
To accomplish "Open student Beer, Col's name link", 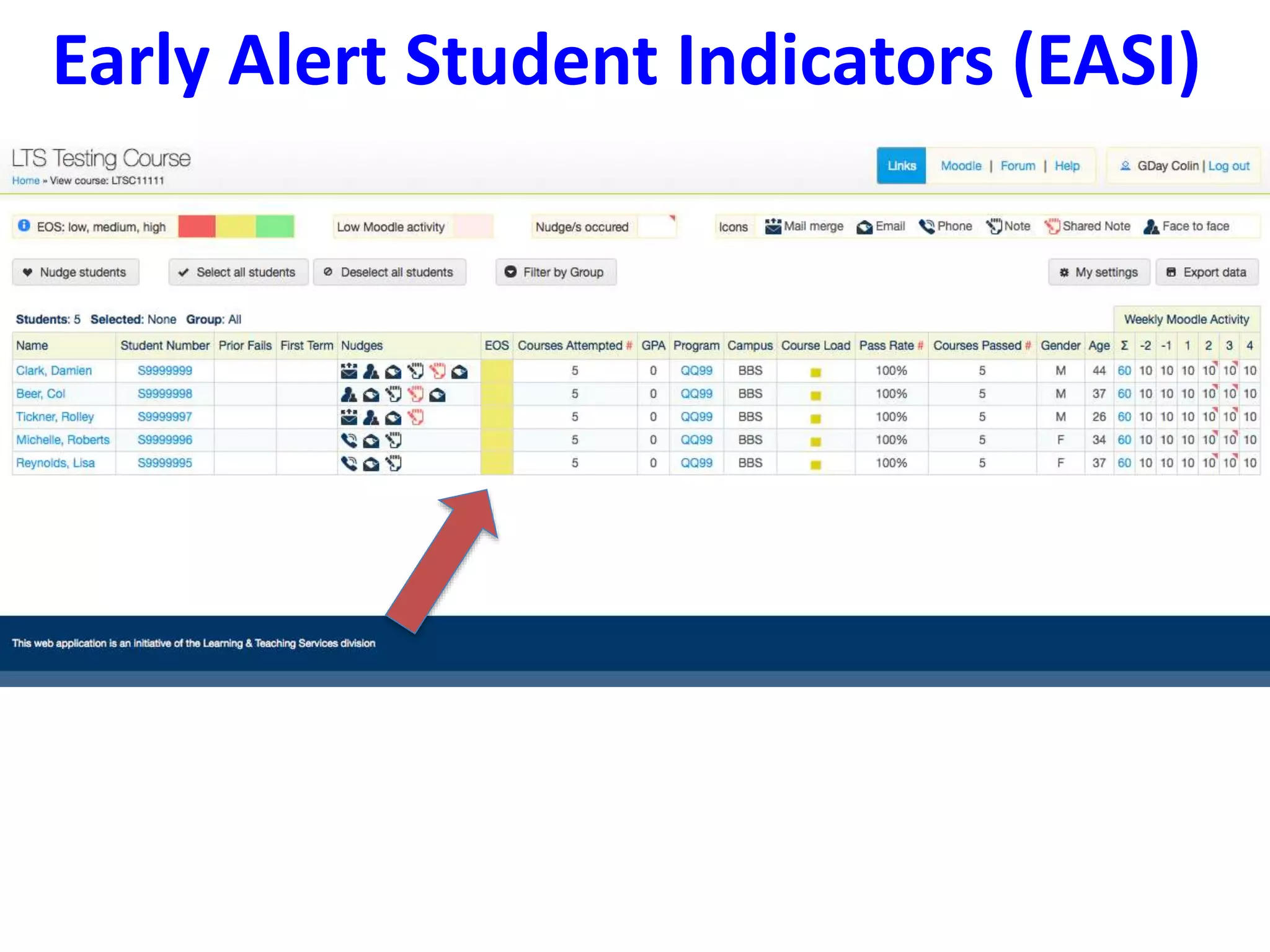I will pyautogui.click(x=40, y=394).
